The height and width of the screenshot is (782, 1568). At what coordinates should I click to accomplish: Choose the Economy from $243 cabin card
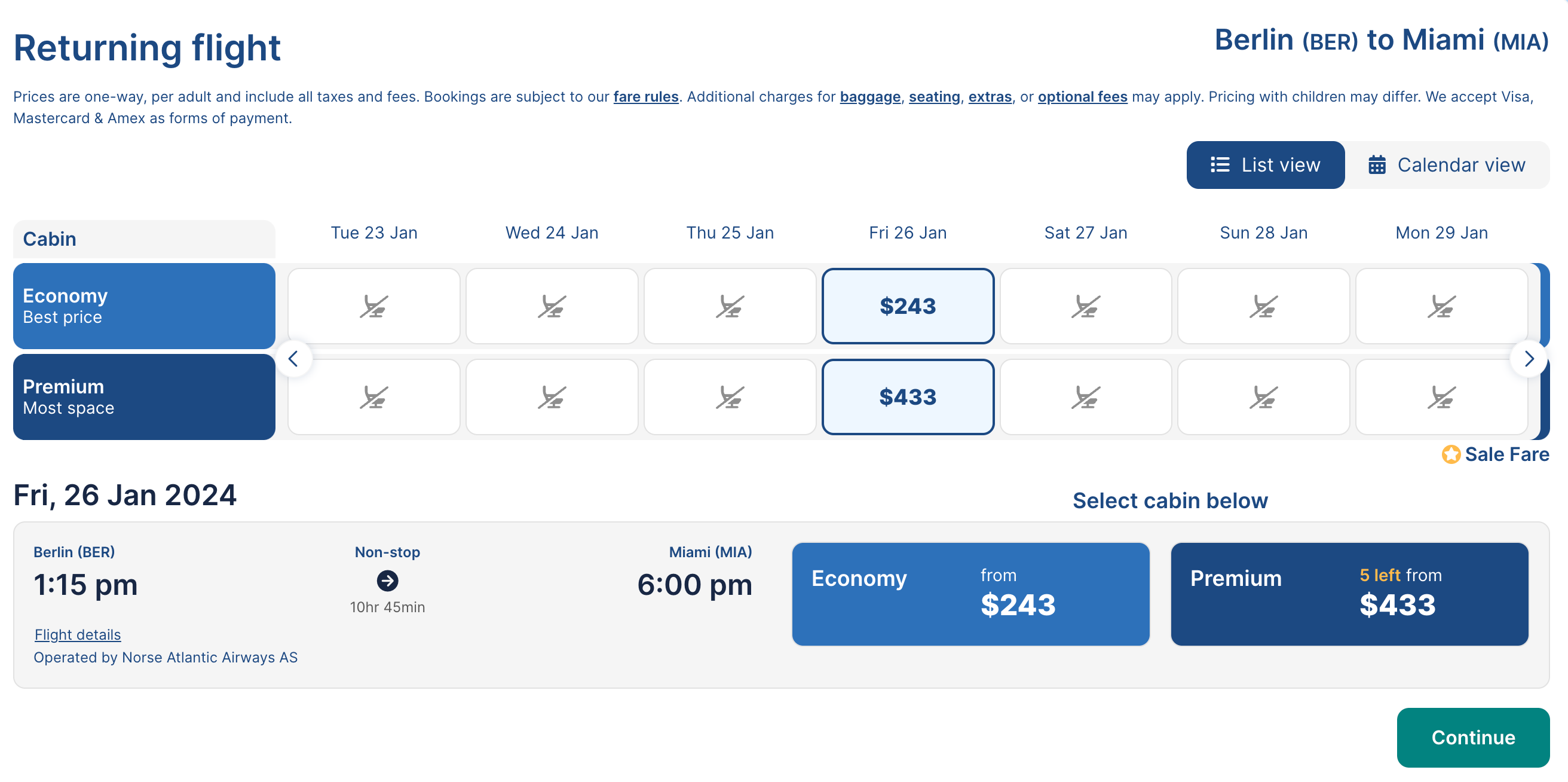click(x=970, y=594)
